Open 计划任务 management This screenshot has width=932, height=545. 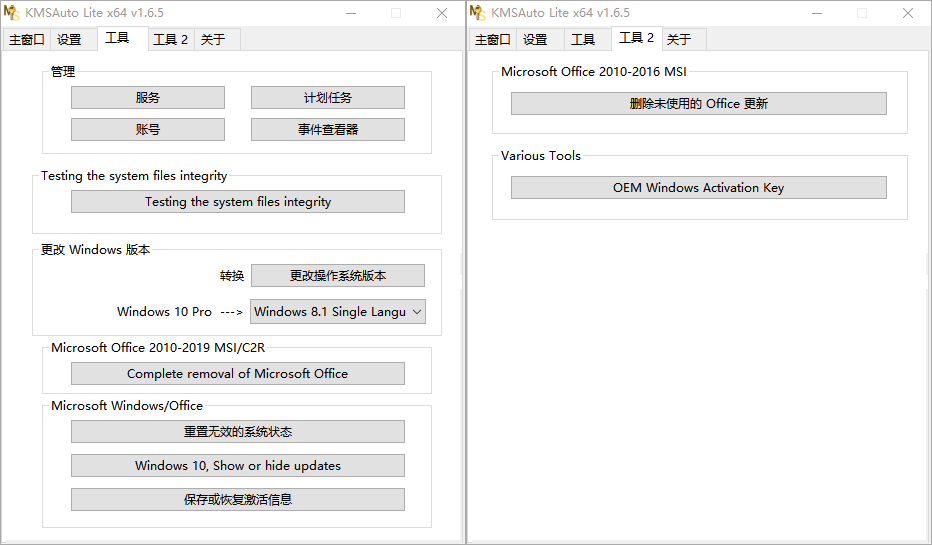click(328, 97)
